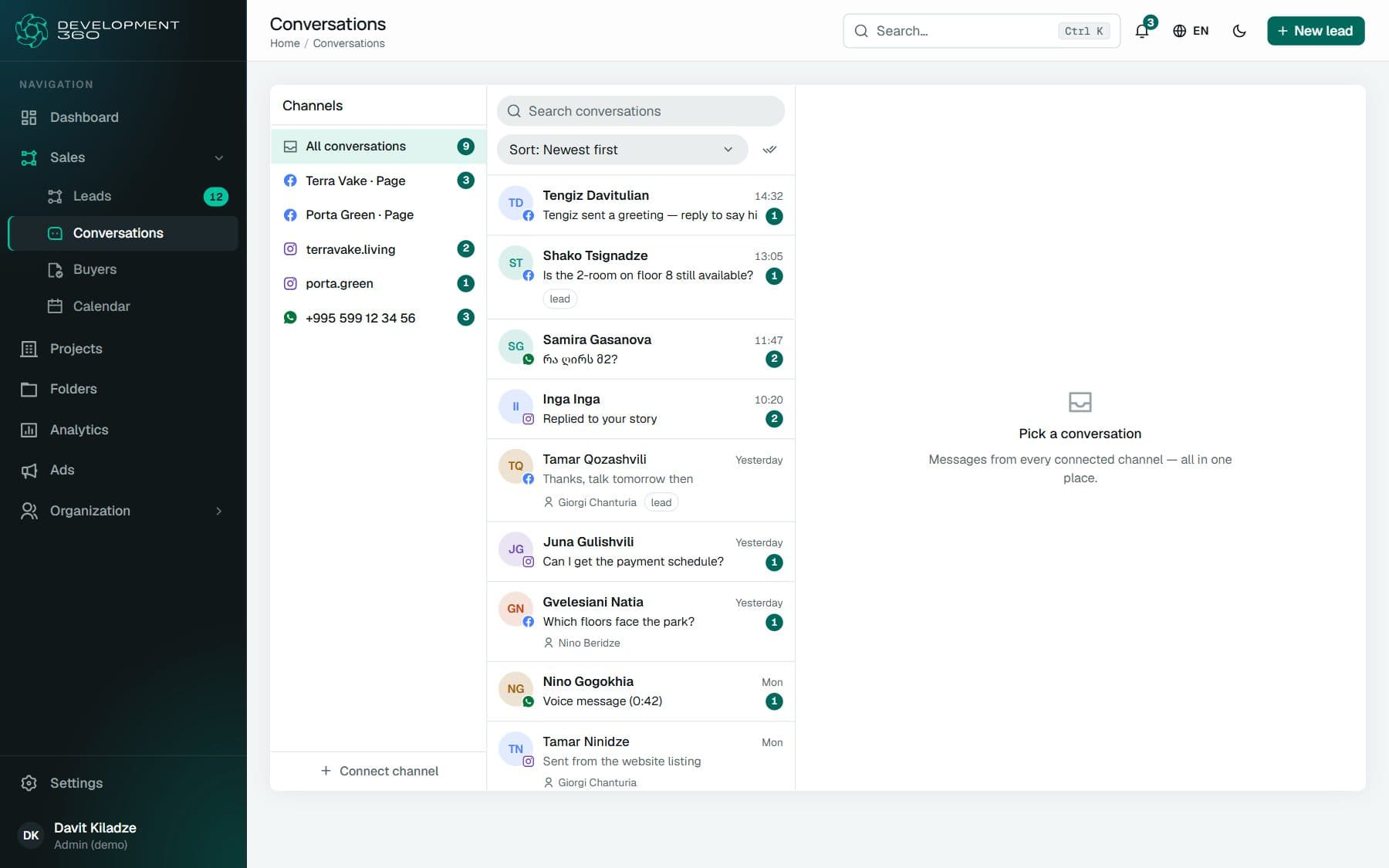The height and width of the screenshot is (868, 1389).
Task: Click lead tag under Shako Tsignadze
Action: pos(560,299)
